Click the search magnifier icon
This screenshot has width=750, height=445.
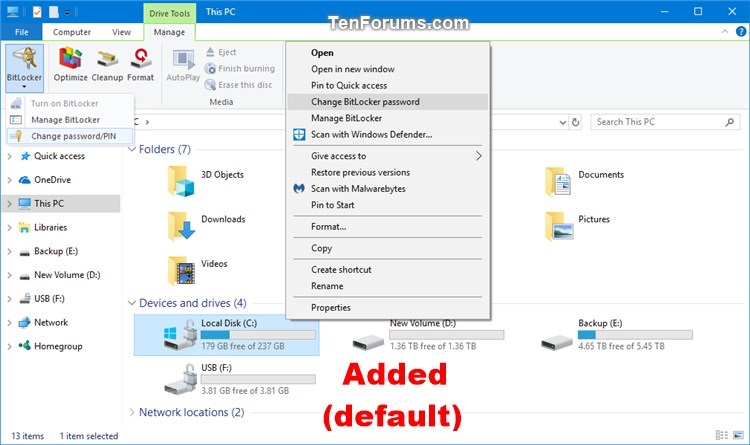[729, 122]
